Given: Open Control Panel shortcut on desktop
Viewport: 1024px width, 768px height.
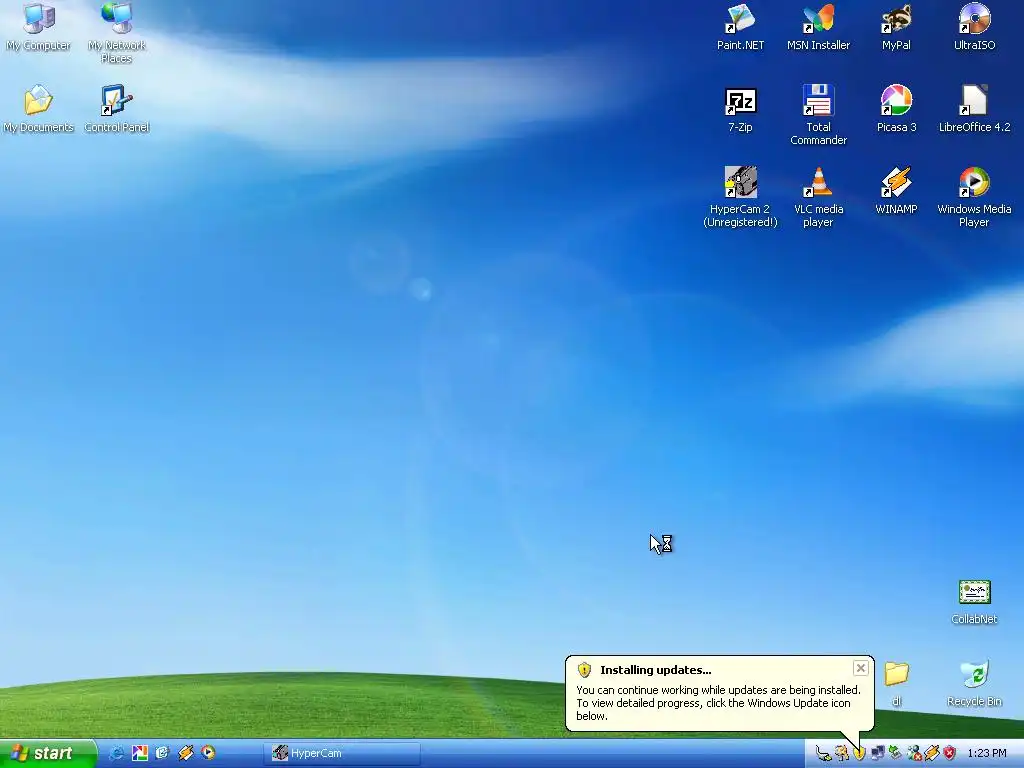Looking at the screenshot, I should click(117, 109).
